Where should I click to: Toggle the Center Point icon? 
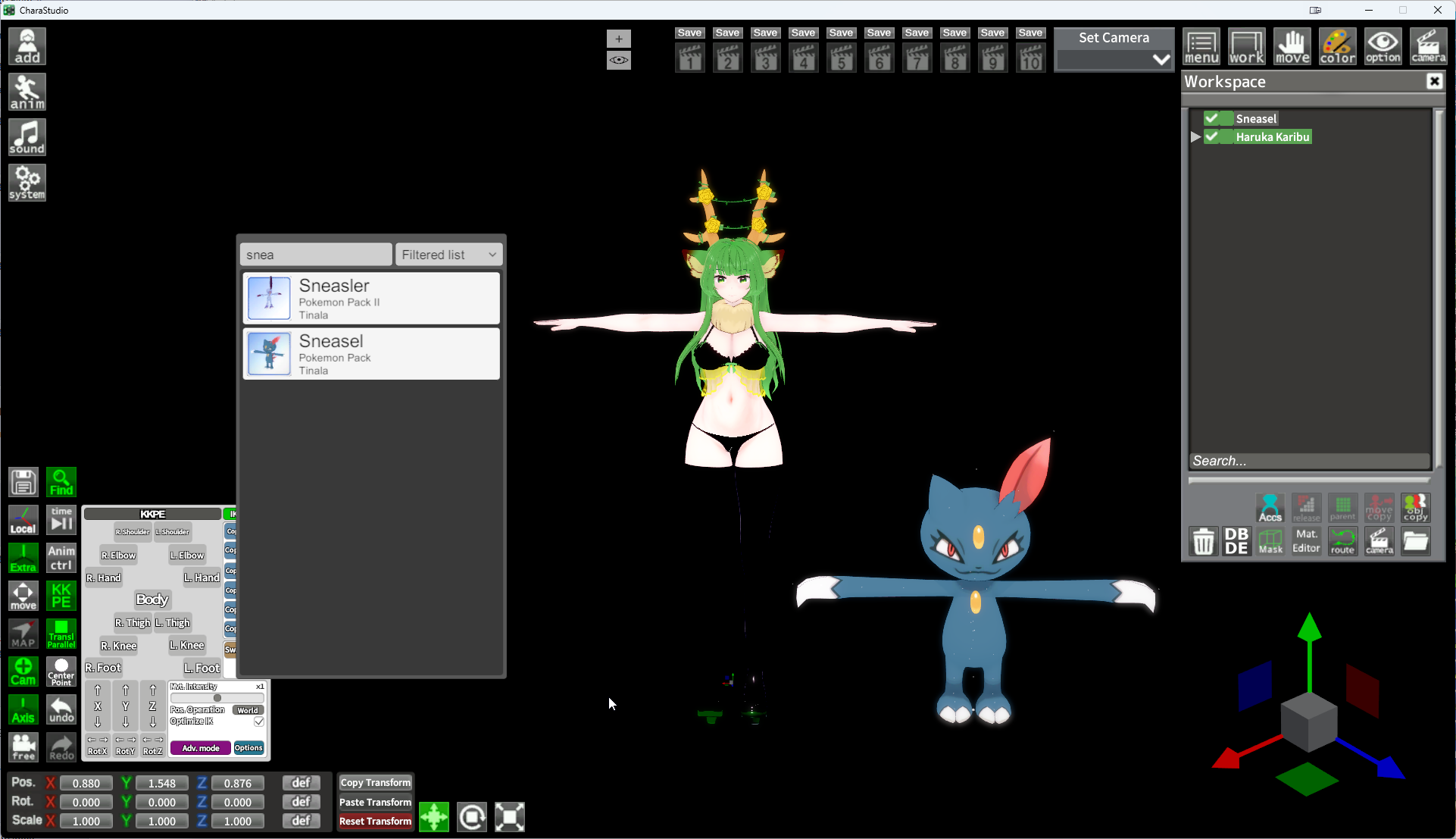pyautogui.click(x=61, y=672)
